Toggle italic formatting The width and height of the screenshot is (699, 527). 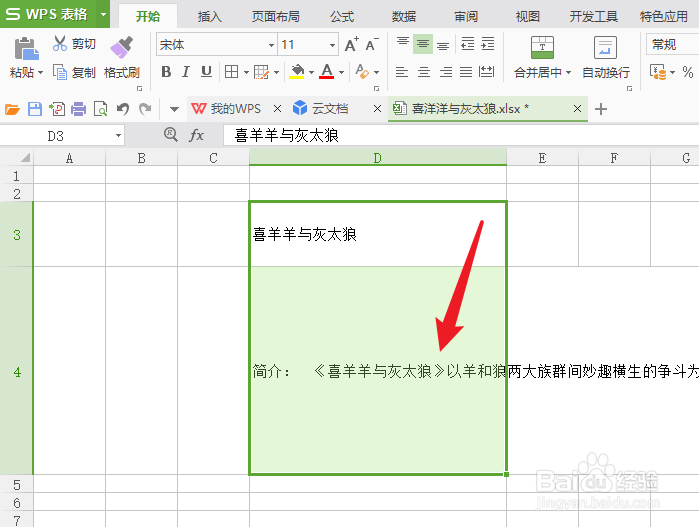(x=186, y=72)
